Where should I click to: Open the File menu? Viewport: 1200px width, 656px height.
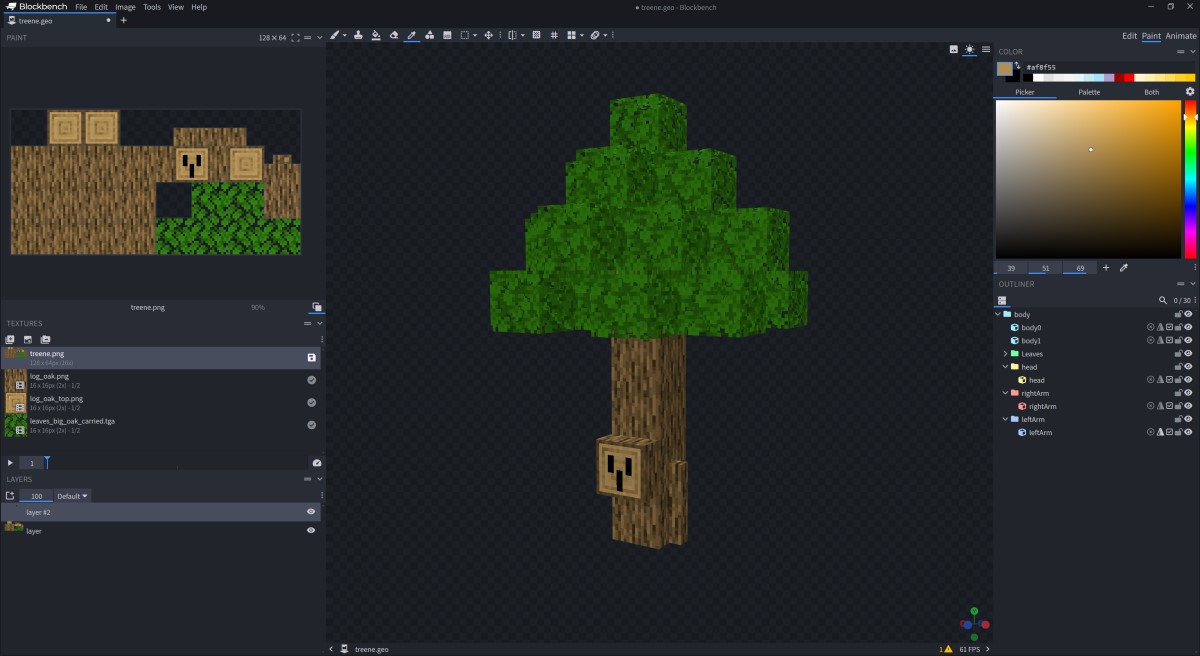[x=81, y=7]
